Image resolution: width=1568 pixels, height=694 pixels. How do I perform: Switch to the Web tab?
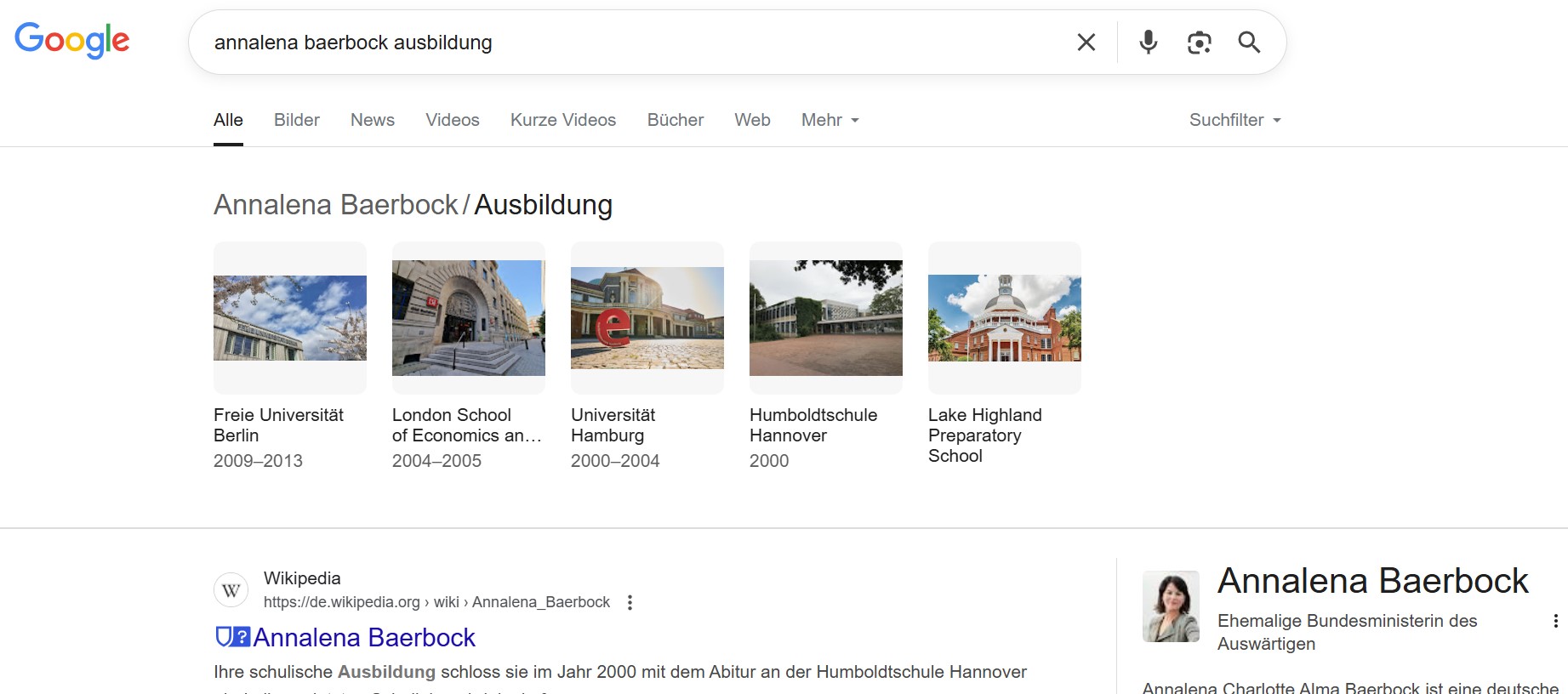pos(753,120)
